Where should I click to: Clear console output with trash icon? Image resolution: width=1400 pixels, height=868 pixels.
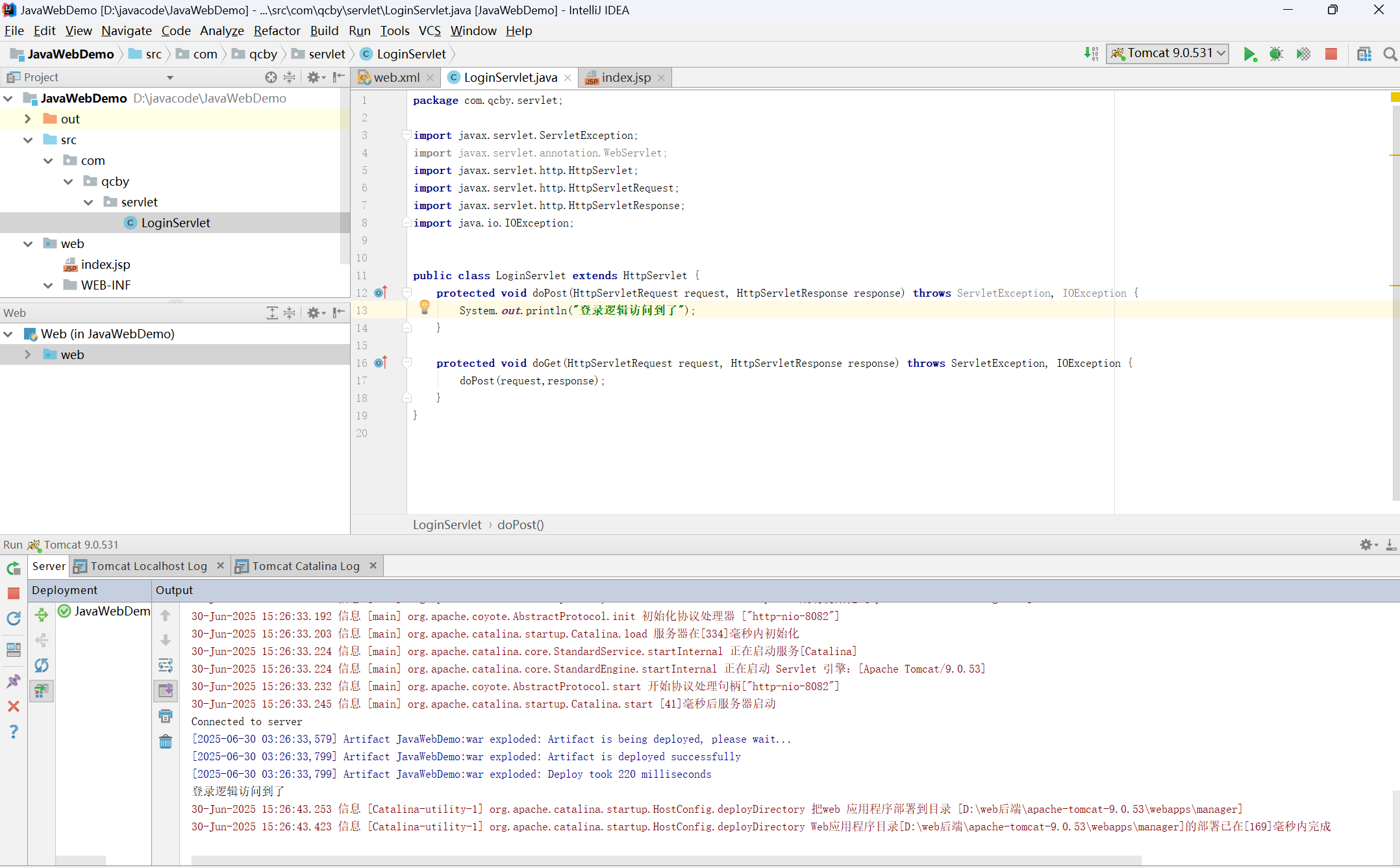tap(166, 741)
